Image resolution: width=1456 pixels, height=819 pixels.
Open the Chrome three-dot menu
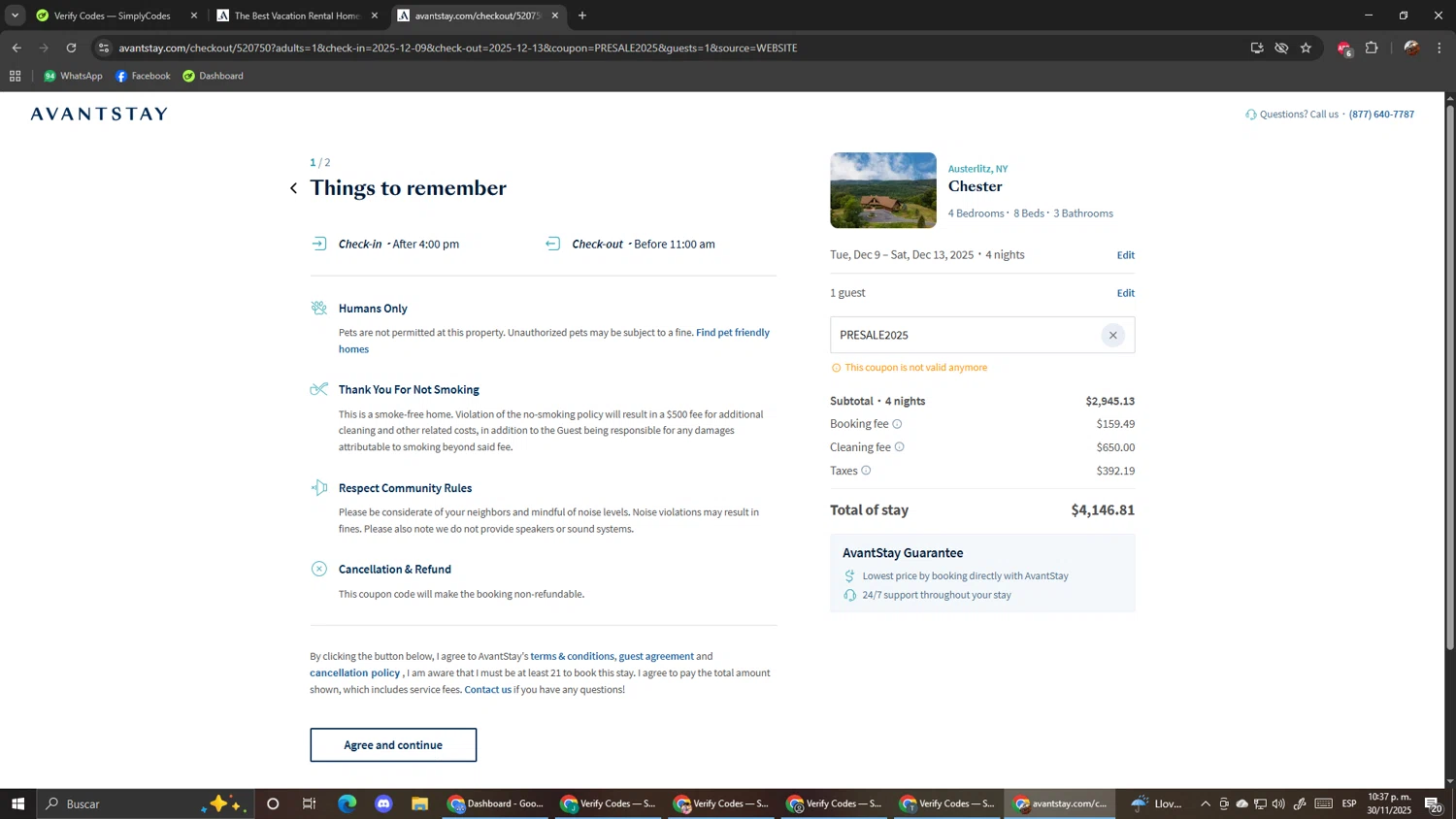tap(1439, 48)
